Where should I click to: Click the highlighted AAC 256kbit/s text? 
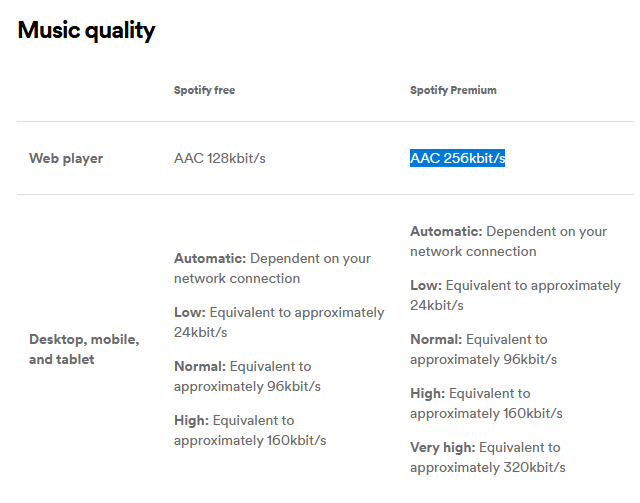458,158
